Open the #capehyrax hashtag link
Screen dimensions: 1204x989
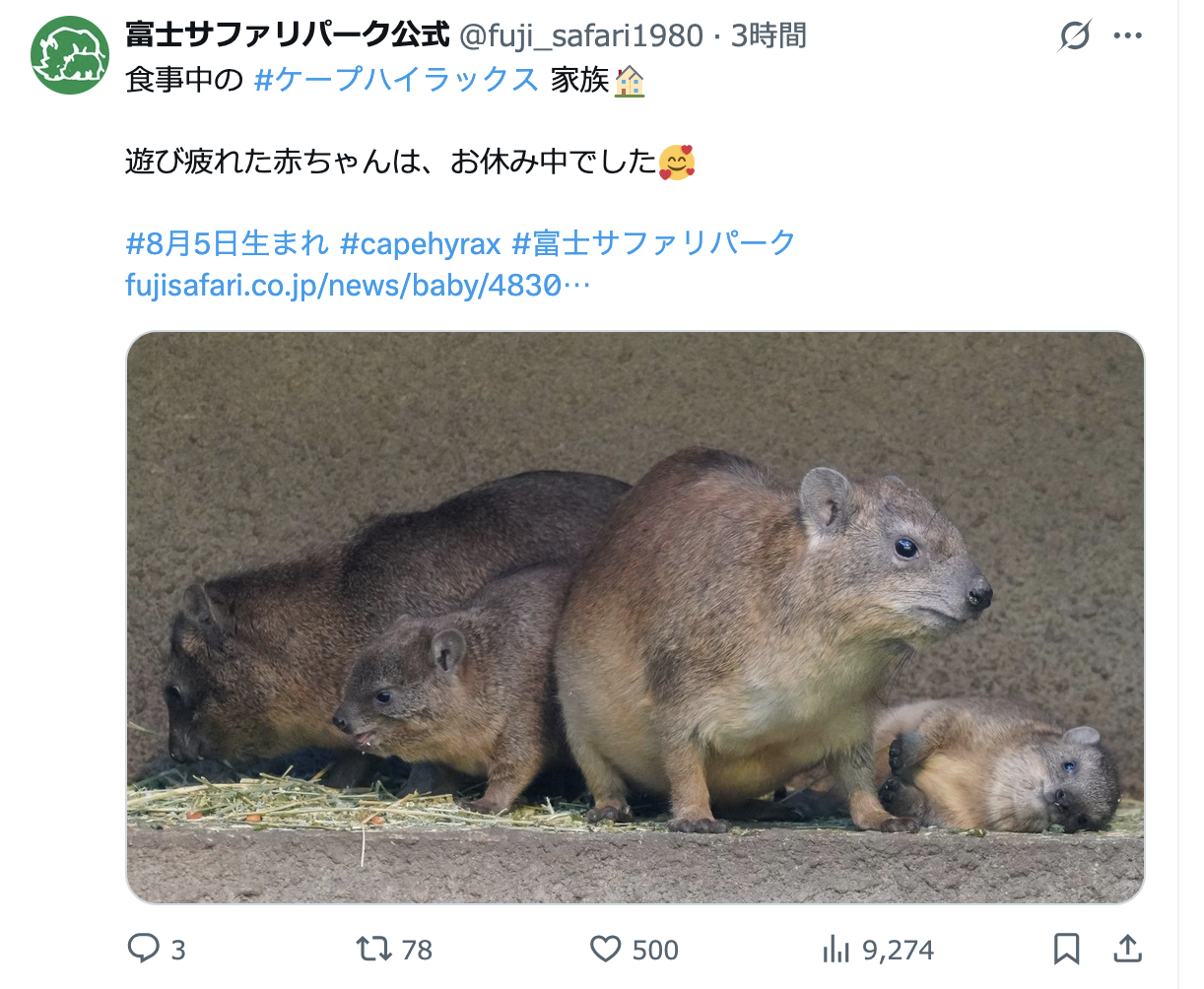click(x=421, y=242)
